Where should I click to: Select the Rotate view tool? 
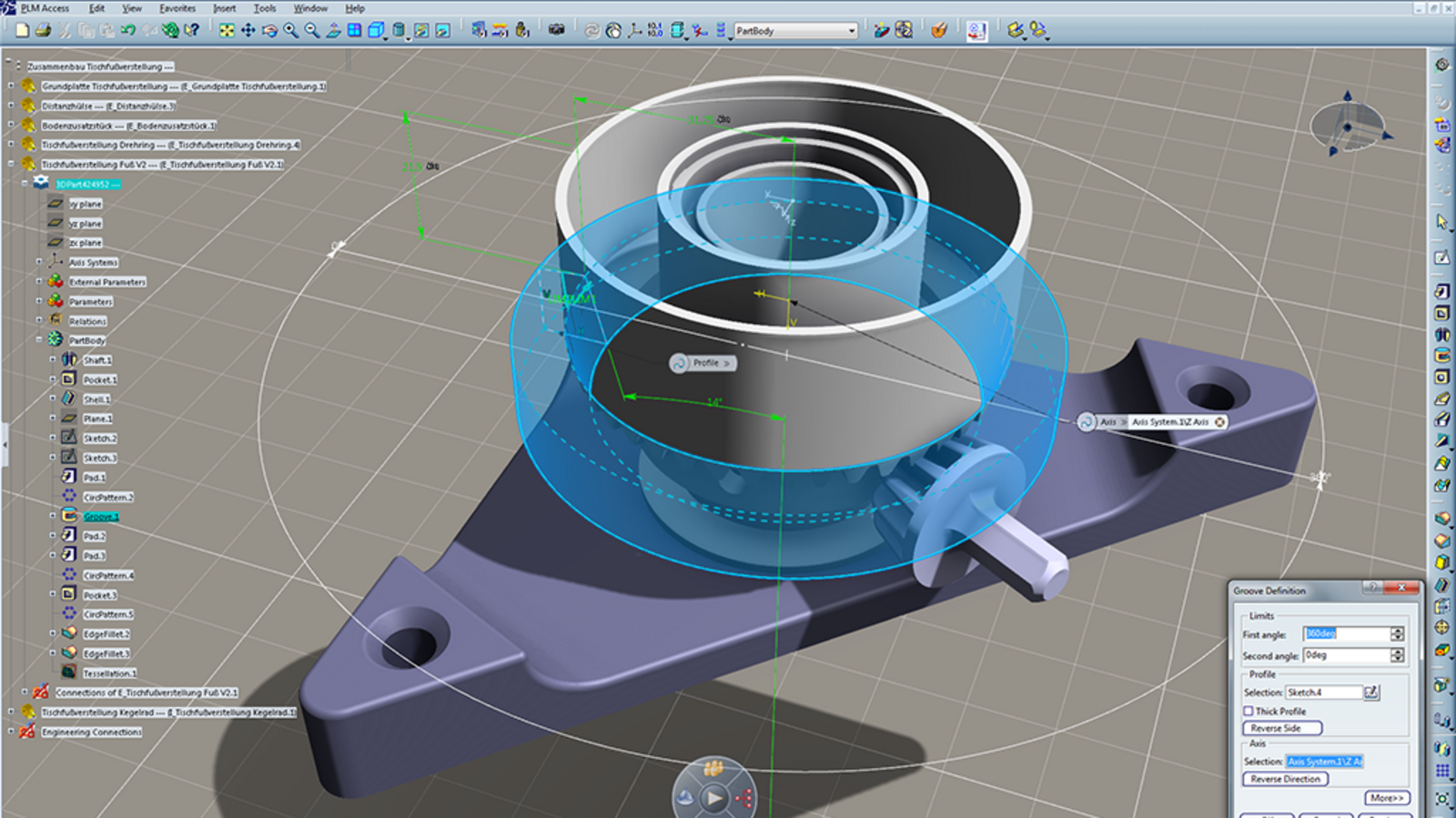point(269,30)
